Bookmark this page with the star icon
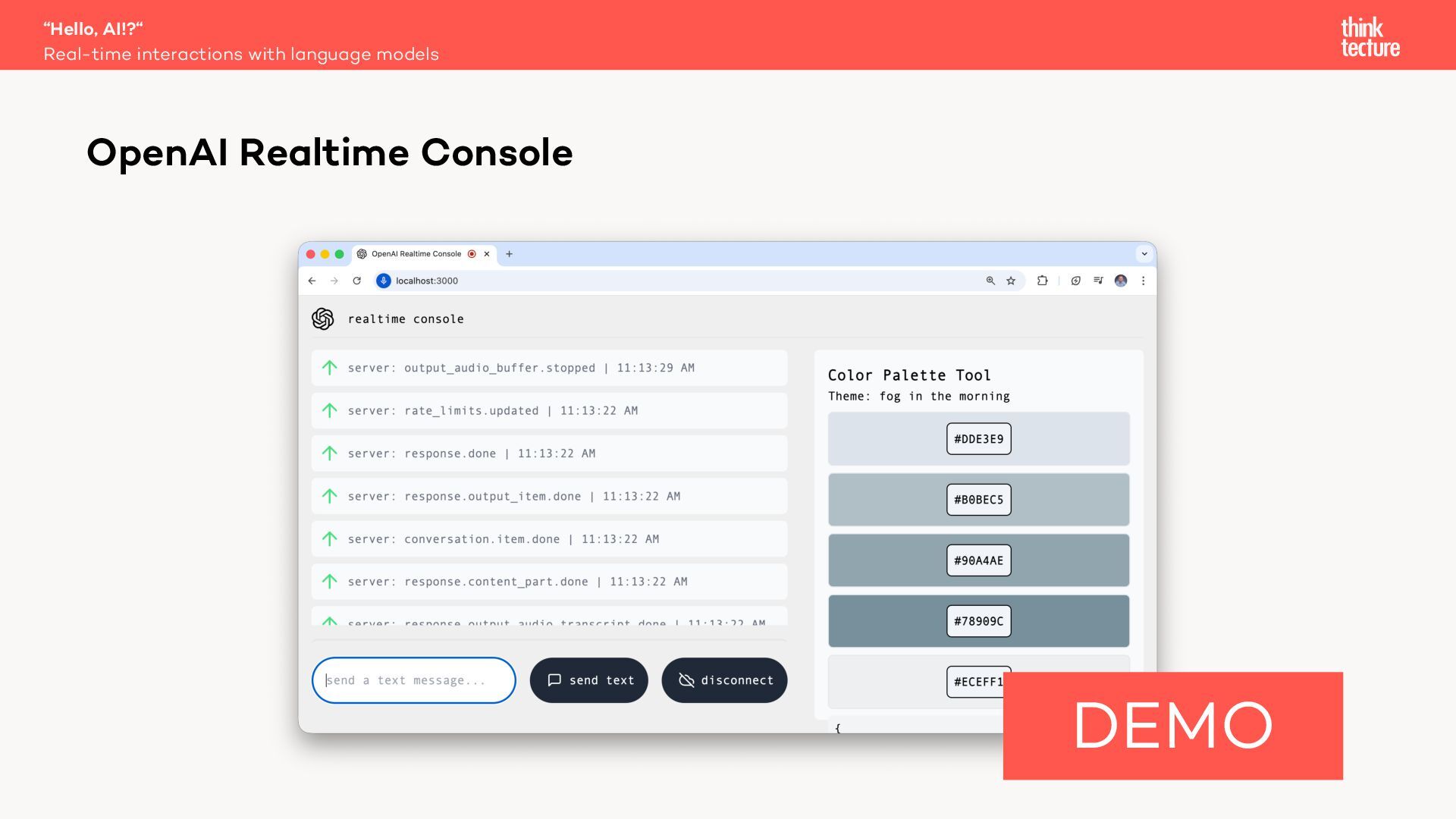Screen dimensions: 1456x819 pos(1011,281)
